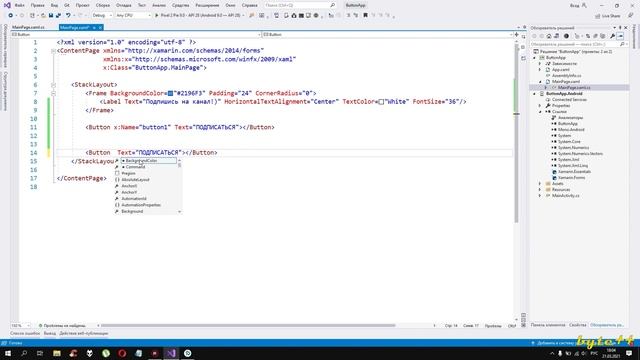Click the Live Share button
Image resolution: width=640 pixels, height=360 pixels.
[608, 16]
